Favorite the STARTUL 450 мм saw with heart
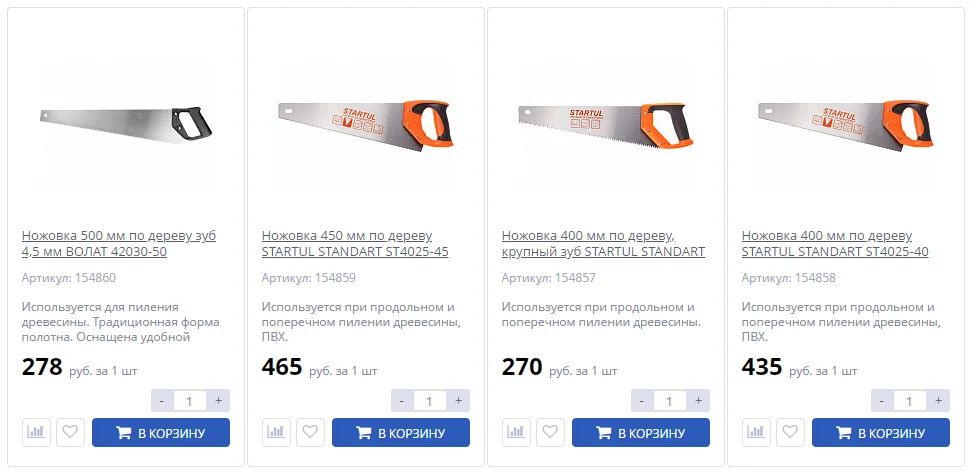 [x=310, y=432]
